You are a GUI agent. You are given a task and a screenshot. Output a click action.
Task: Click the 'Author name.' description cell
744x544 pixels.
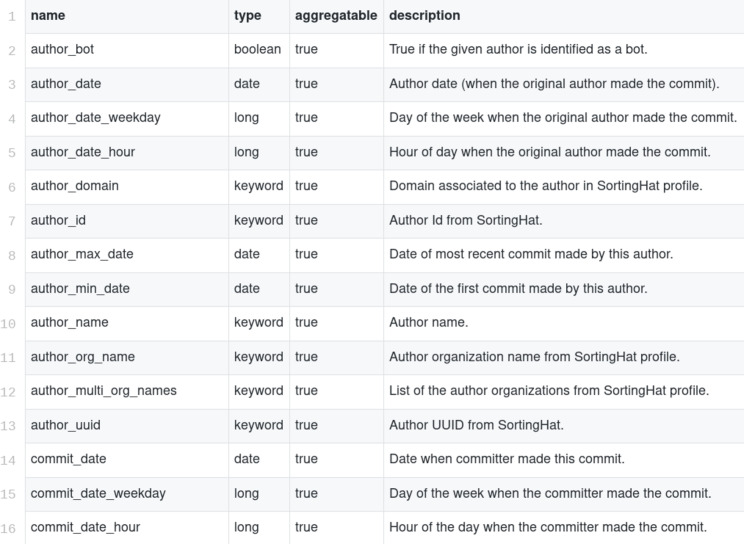click(428, 322)
